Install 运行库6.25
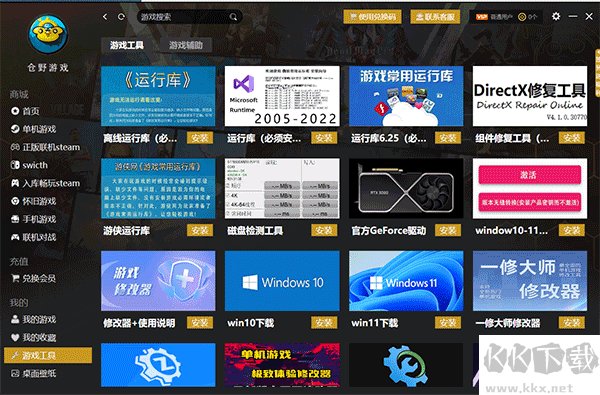Screen dimensions: 600x395 448,138
